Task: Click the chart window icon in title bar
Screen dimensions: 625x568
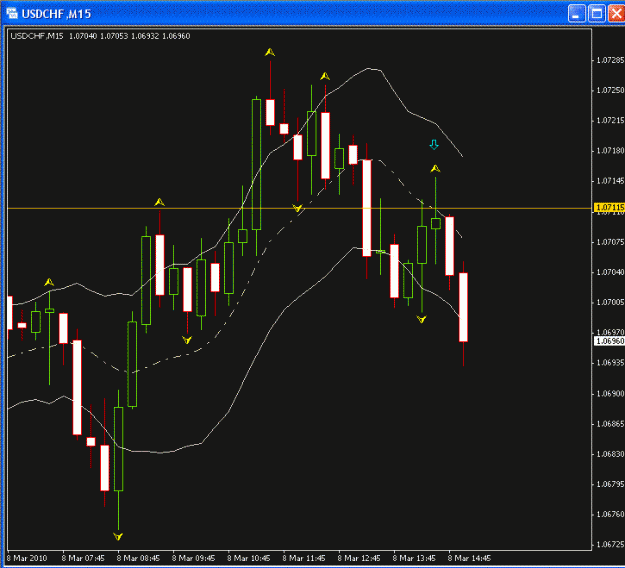Action: point(12,13)
